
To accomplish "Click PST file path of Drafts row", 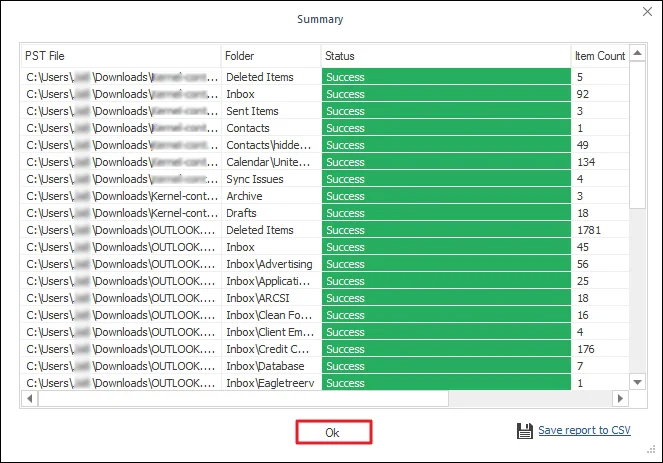I will (x=121, y=213).
